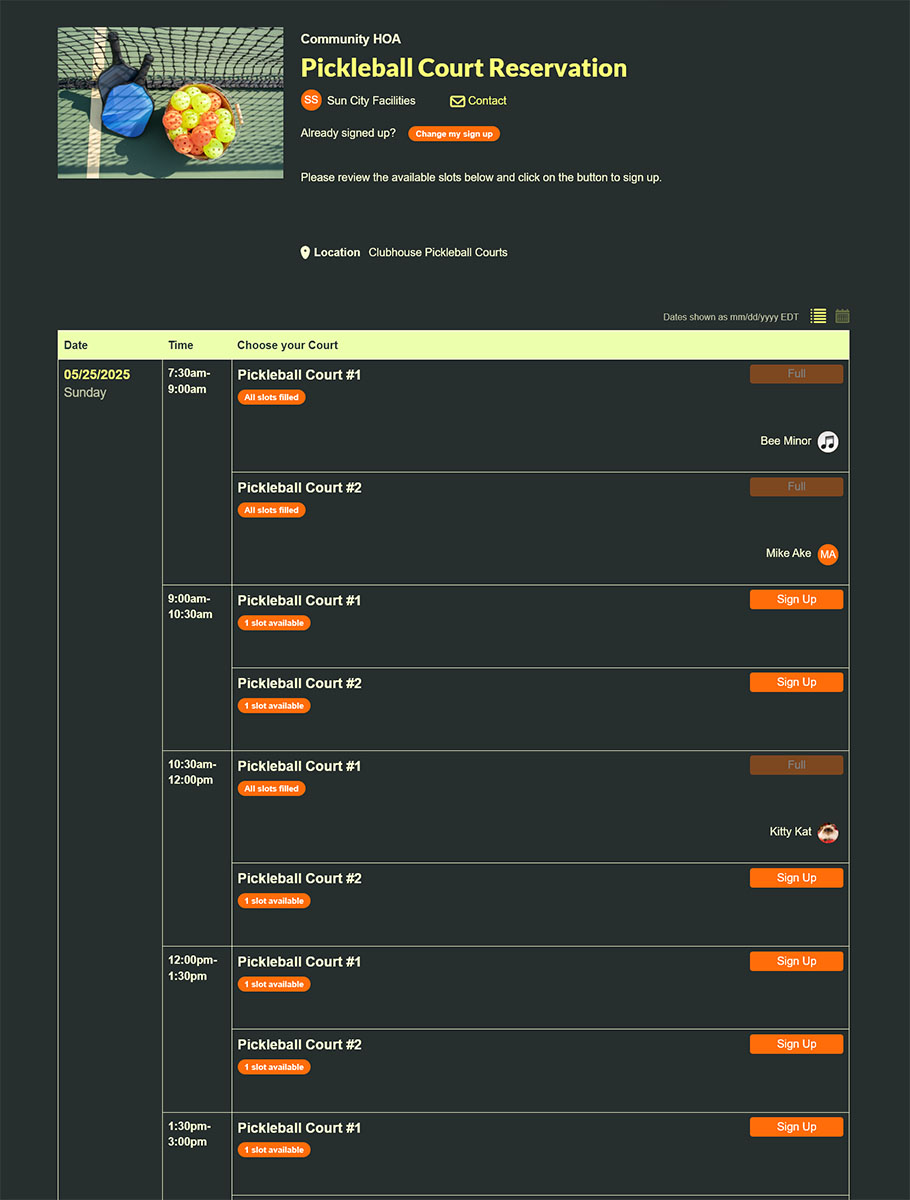Image resolution: width=910 pixels, height=1200 pixels.
Task: Sign up for 9:00am Pickleball Court #2
Action: click(x=796, y=682)
